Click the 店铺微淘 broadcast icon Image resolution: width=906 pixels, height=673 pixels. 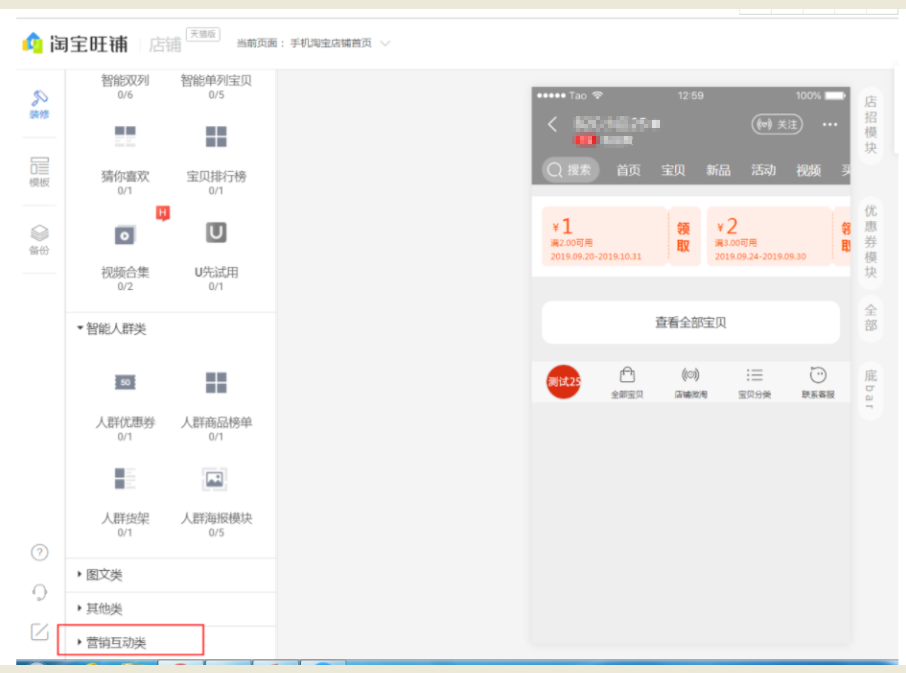coord(690,375)
